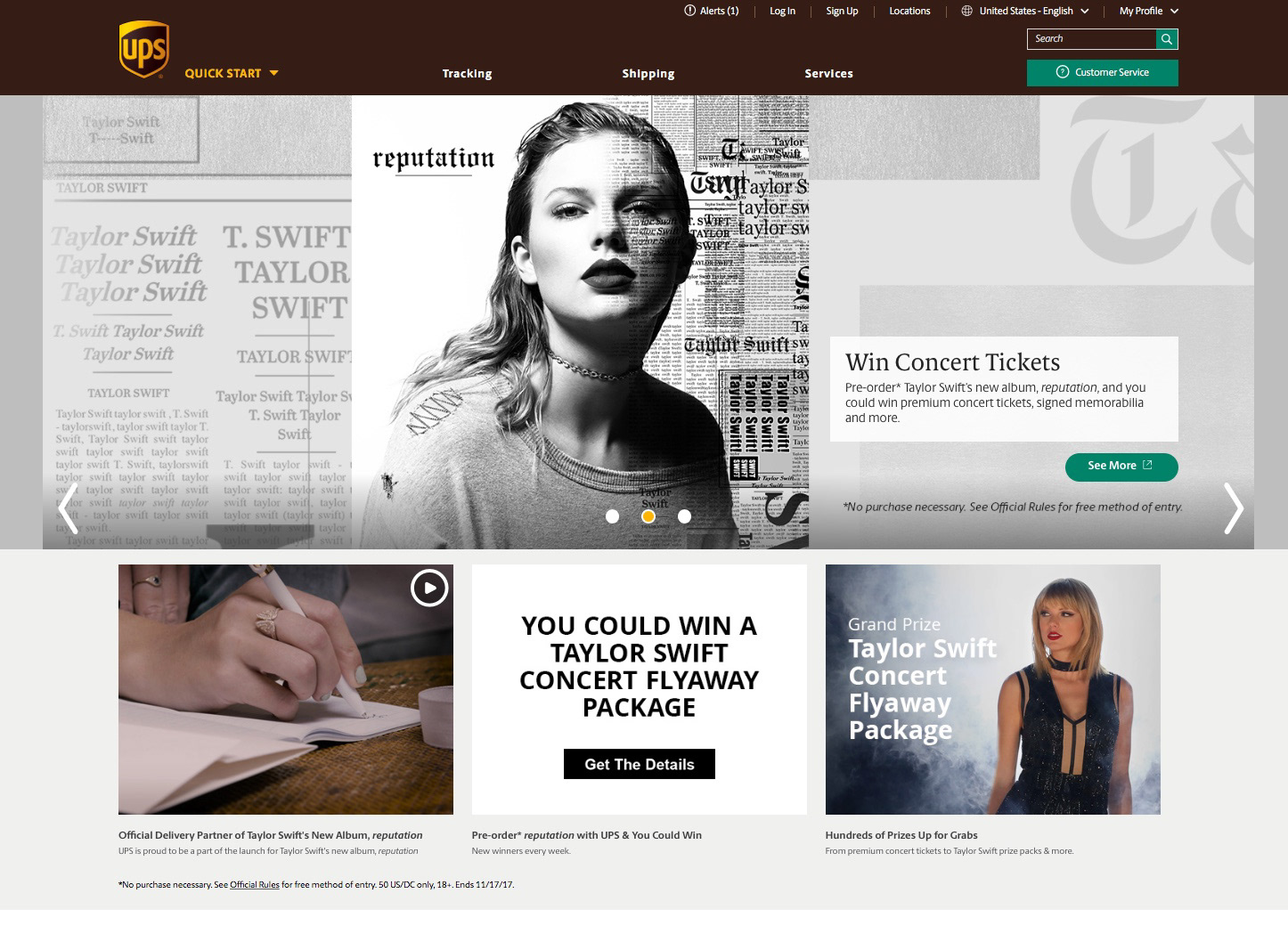This screenshot has height=942, width=1288.
Task: Open the Official Rules link
Action: point(255,885)
